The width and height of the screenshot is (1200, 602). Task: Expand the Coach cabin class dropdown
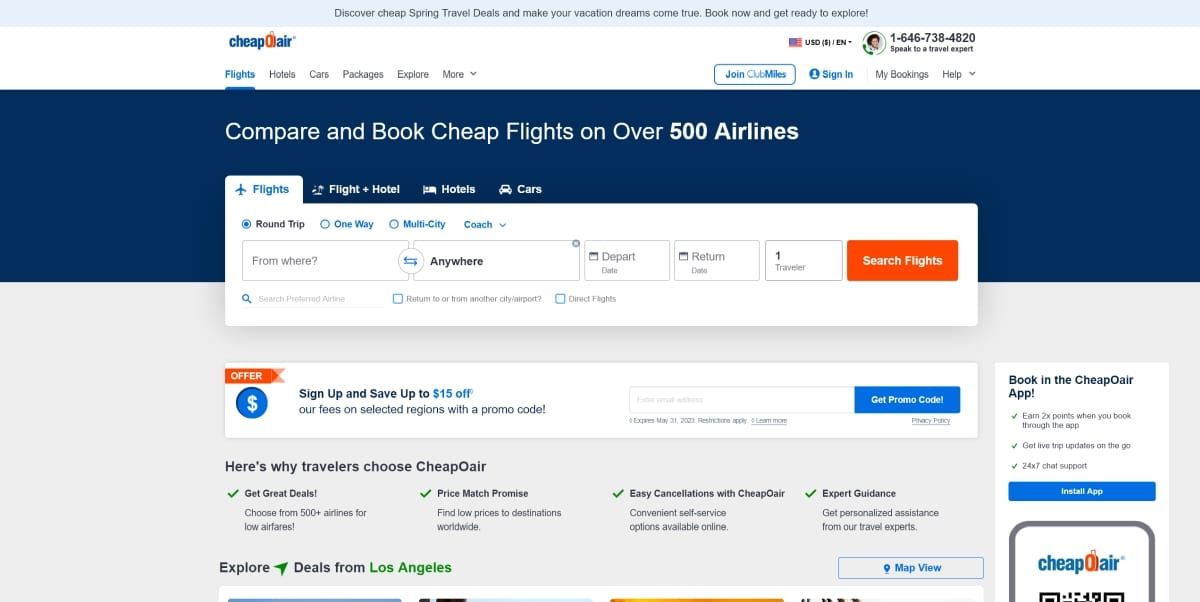pos(485,225)
